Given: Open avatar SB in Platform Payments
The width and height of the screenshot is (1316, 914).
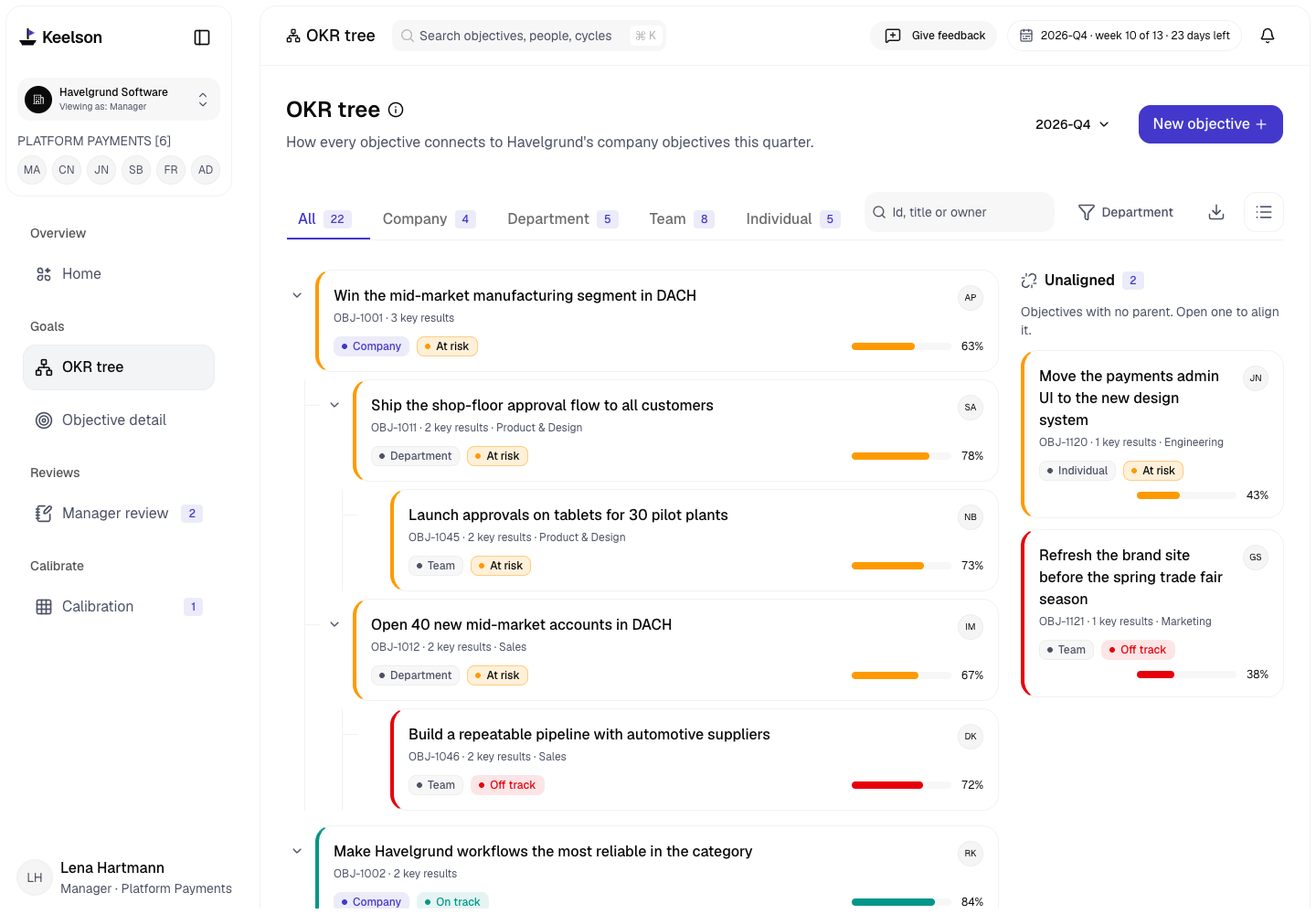Looking at the screenshot, I should pos(136,170).
